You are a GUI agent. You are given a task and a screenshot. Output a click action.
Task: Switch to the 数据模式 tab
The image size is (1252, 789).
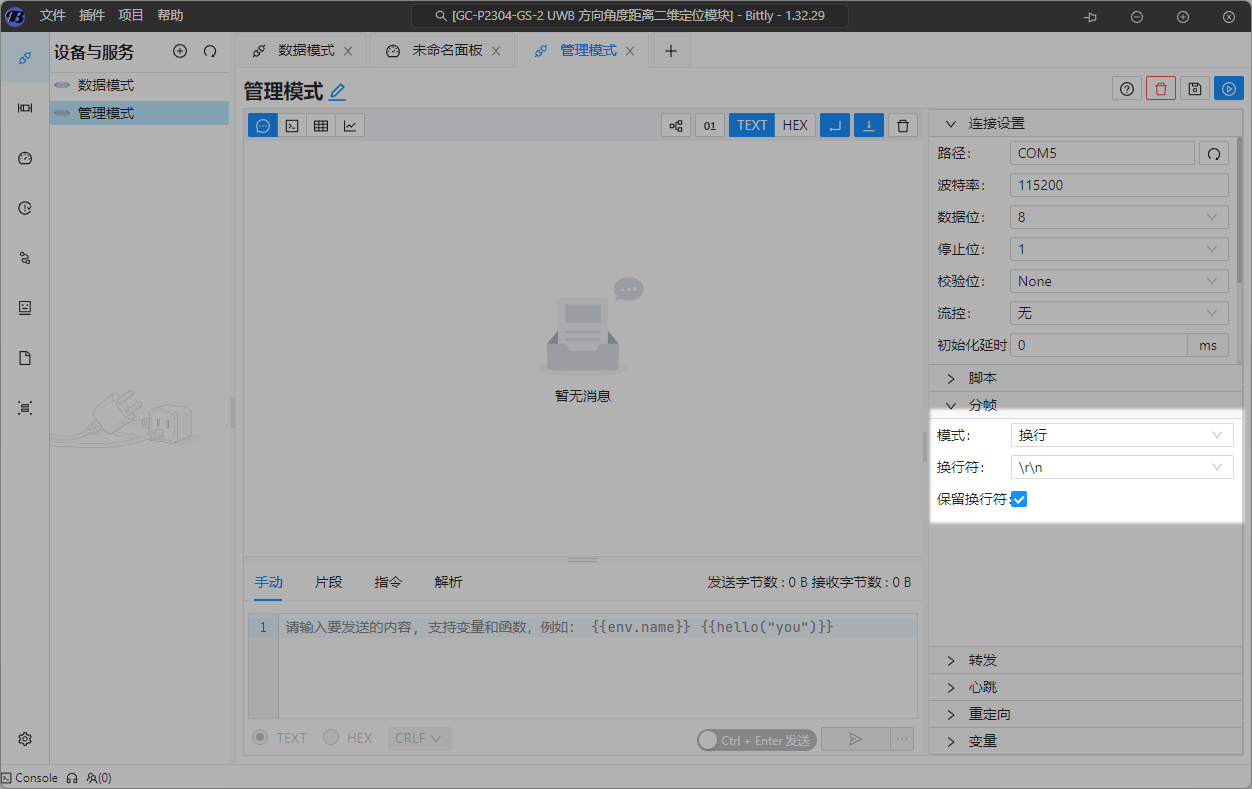coord(305,50)
